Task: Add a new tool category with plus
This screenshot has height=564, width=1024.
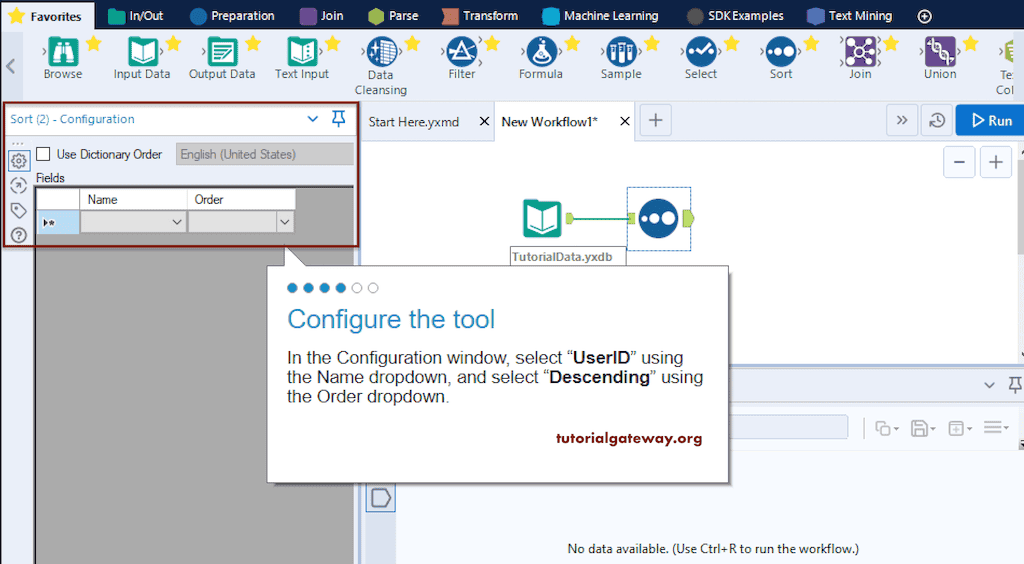Action: pos(925,16)
